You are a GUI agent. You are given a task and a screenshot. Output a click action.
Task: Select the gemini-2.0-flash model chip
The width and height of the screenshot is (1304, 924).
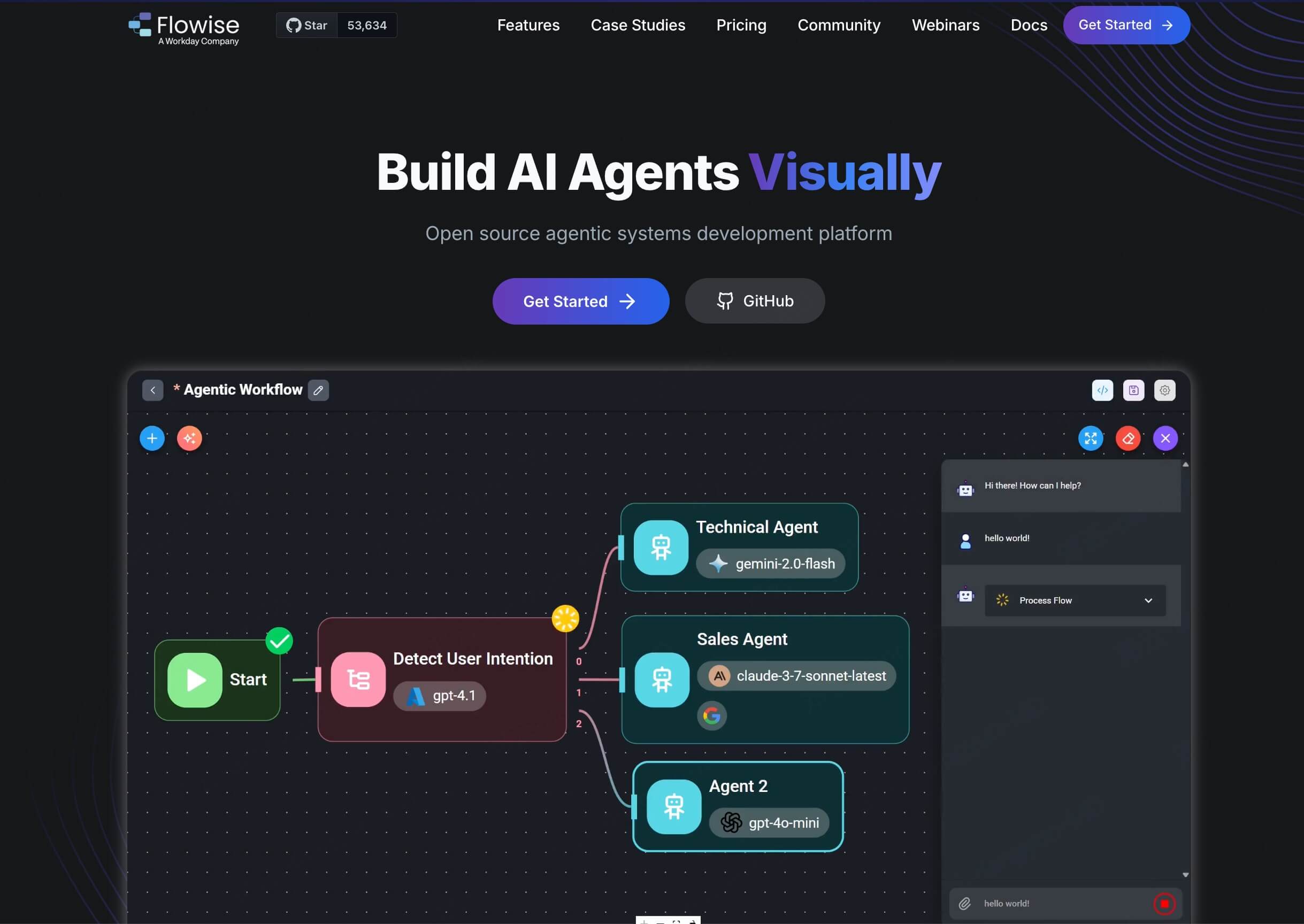(x=771, y=564)
